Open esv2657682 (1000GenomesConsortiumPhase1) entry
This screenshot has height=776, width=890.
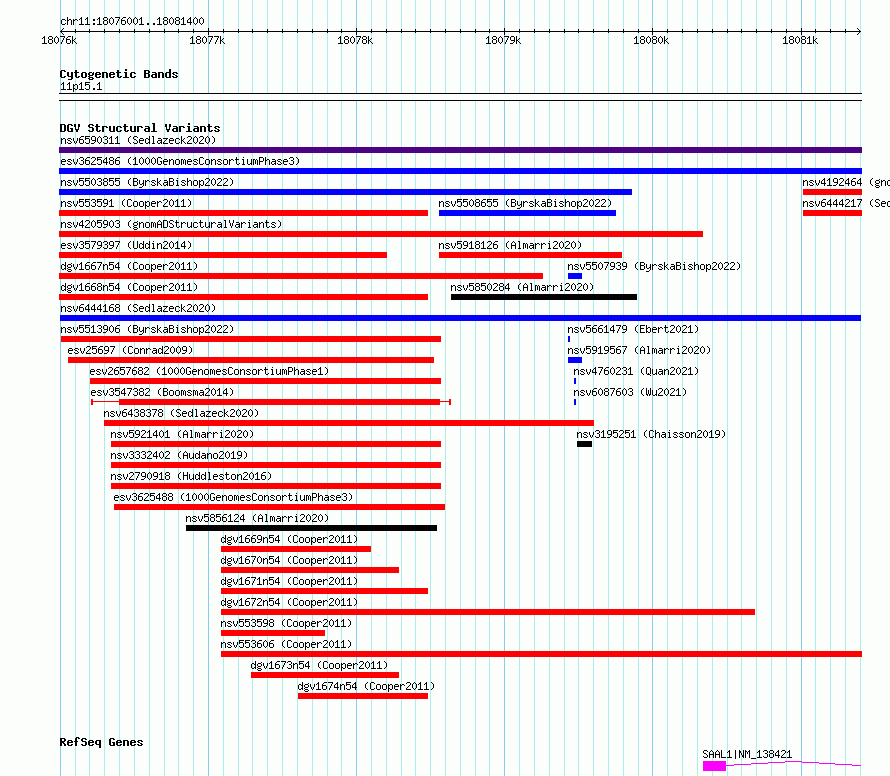pyautogui.click(x=209, y=371)
